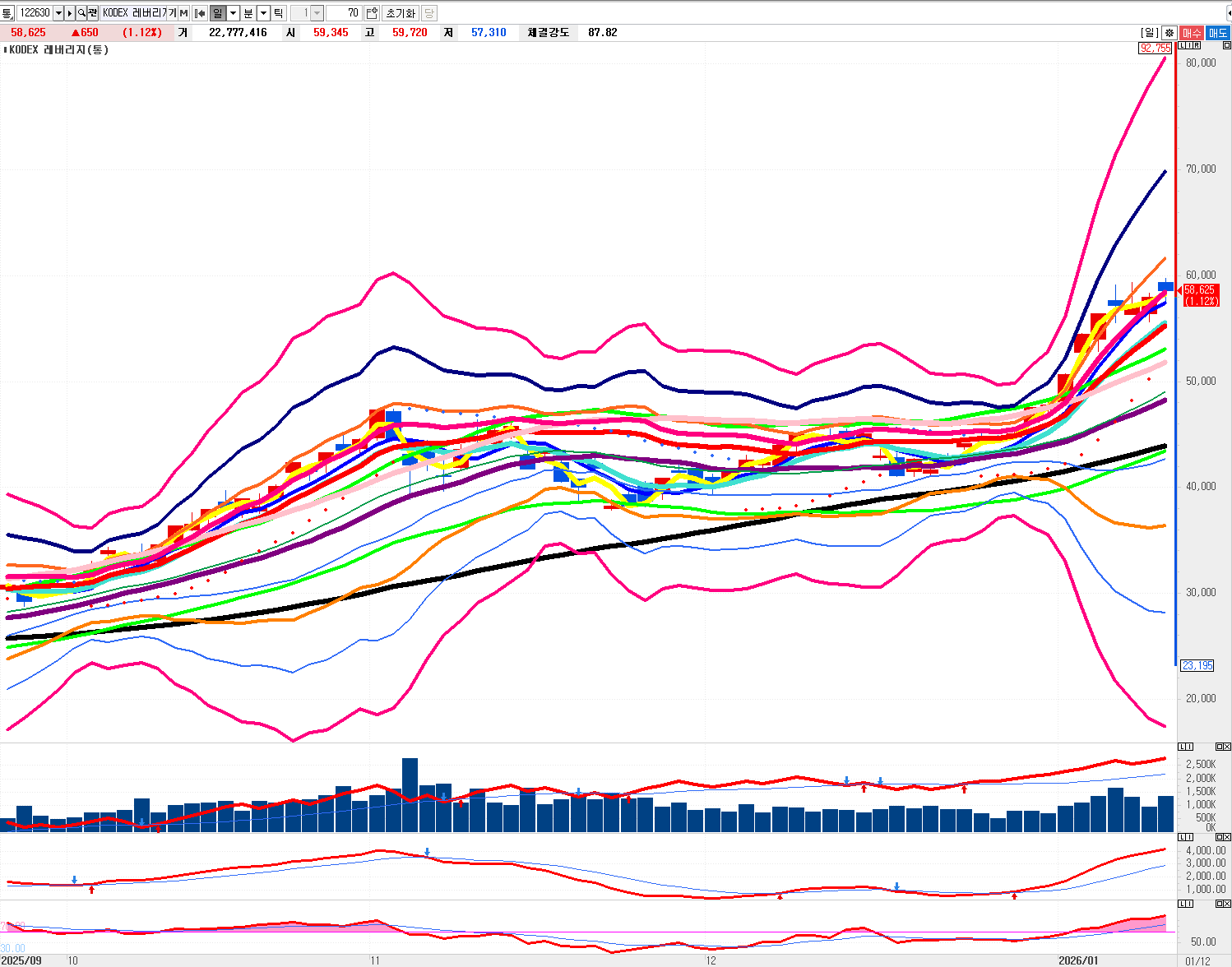Screen dimensions: 1232x967
Task: Toggle the L scale button on the volume panel
Action: (x=1183, y=747)
